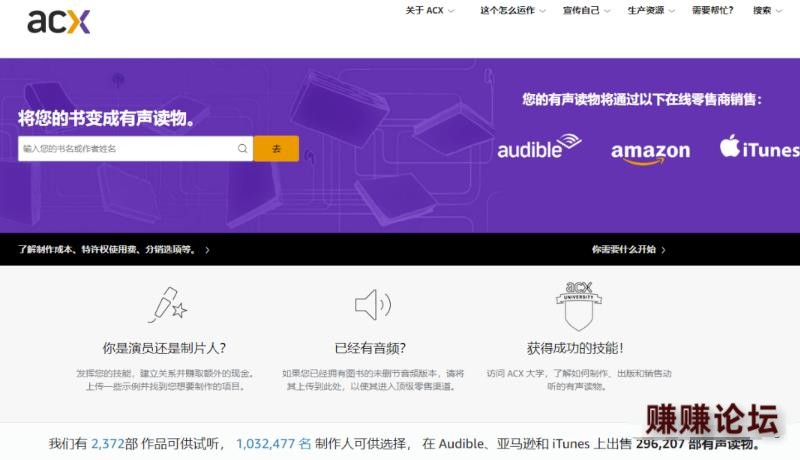Expand chevron beside 生产资源

coord(671,11)
